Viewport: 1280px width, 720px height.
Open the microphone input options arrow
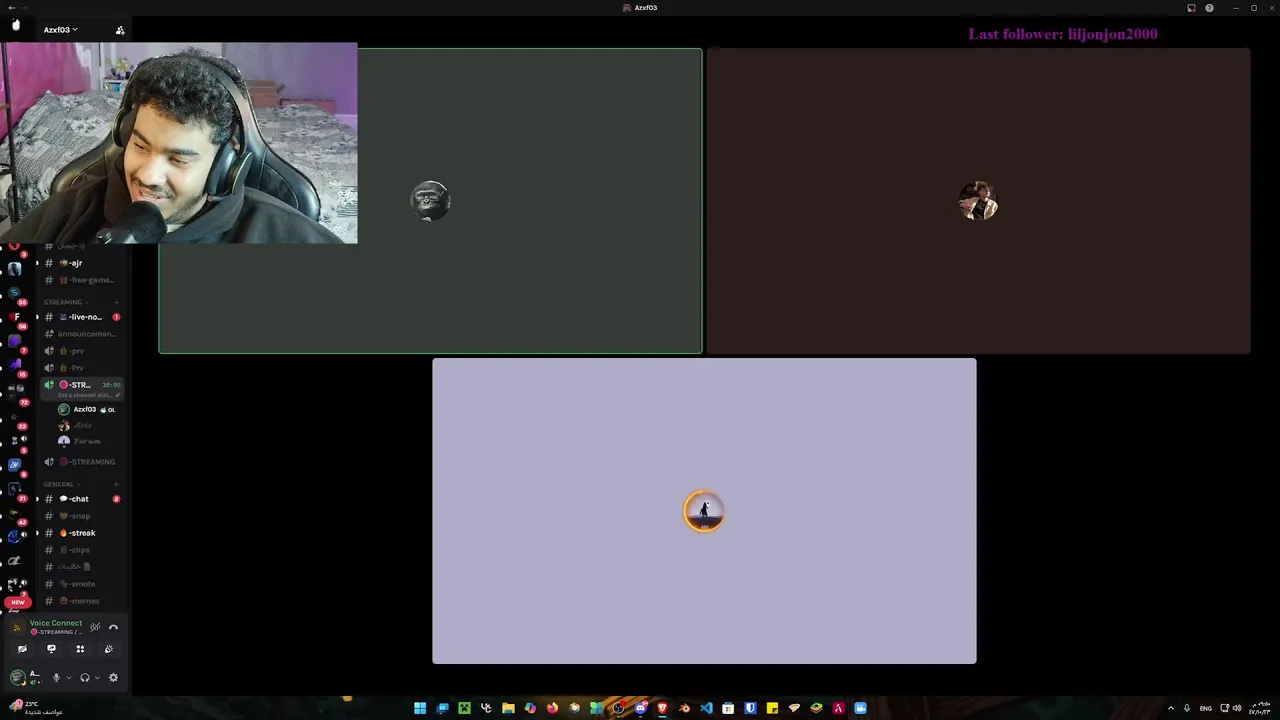68,678
